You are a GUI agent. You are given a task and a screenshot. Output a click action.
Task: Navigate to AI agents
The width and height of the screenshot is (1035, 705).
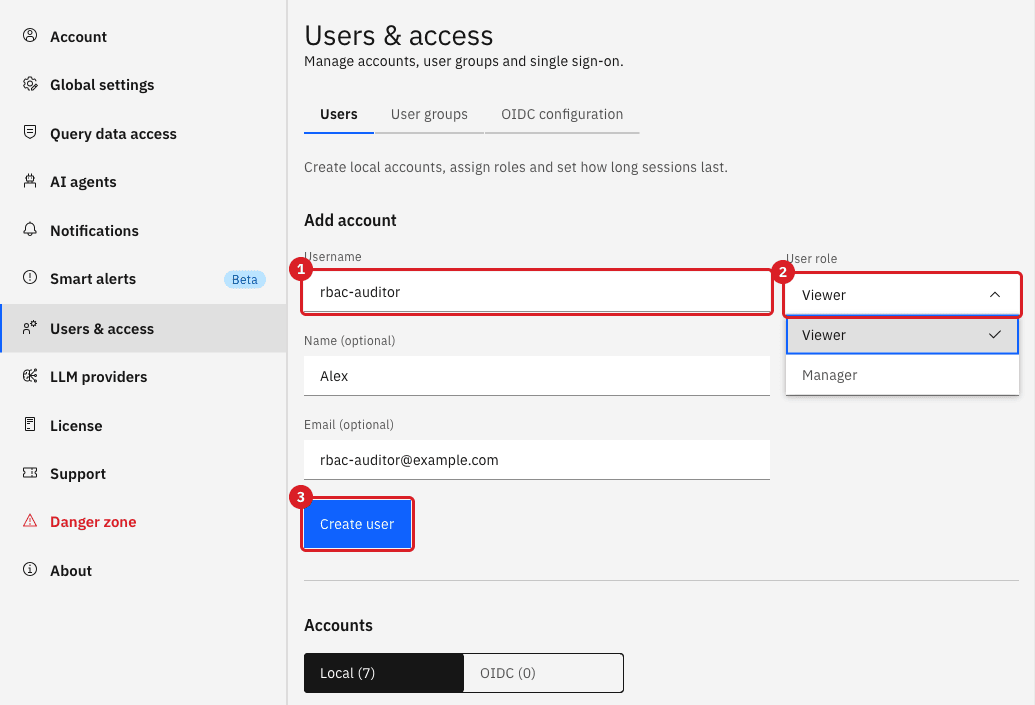[143, 182]
